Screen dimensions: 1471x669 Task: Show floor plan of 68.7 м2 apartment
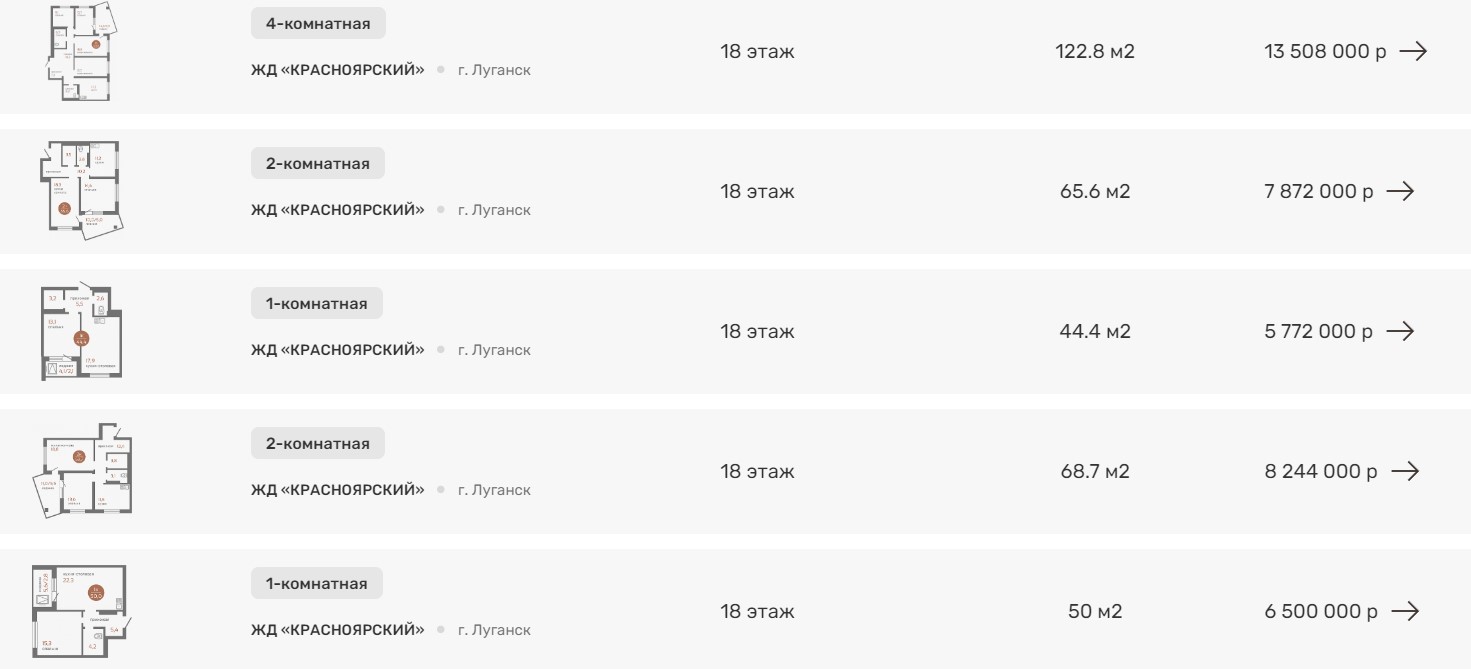click(85, 471)
